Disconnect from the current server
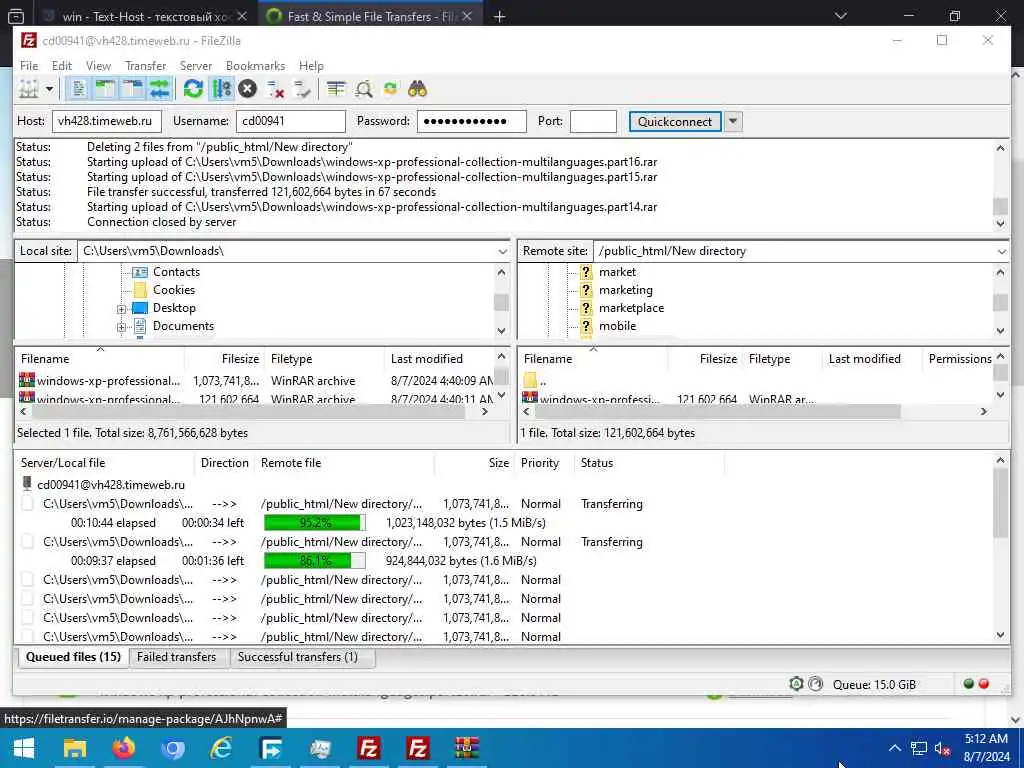 pyautogui.click(x=276, y=89)
